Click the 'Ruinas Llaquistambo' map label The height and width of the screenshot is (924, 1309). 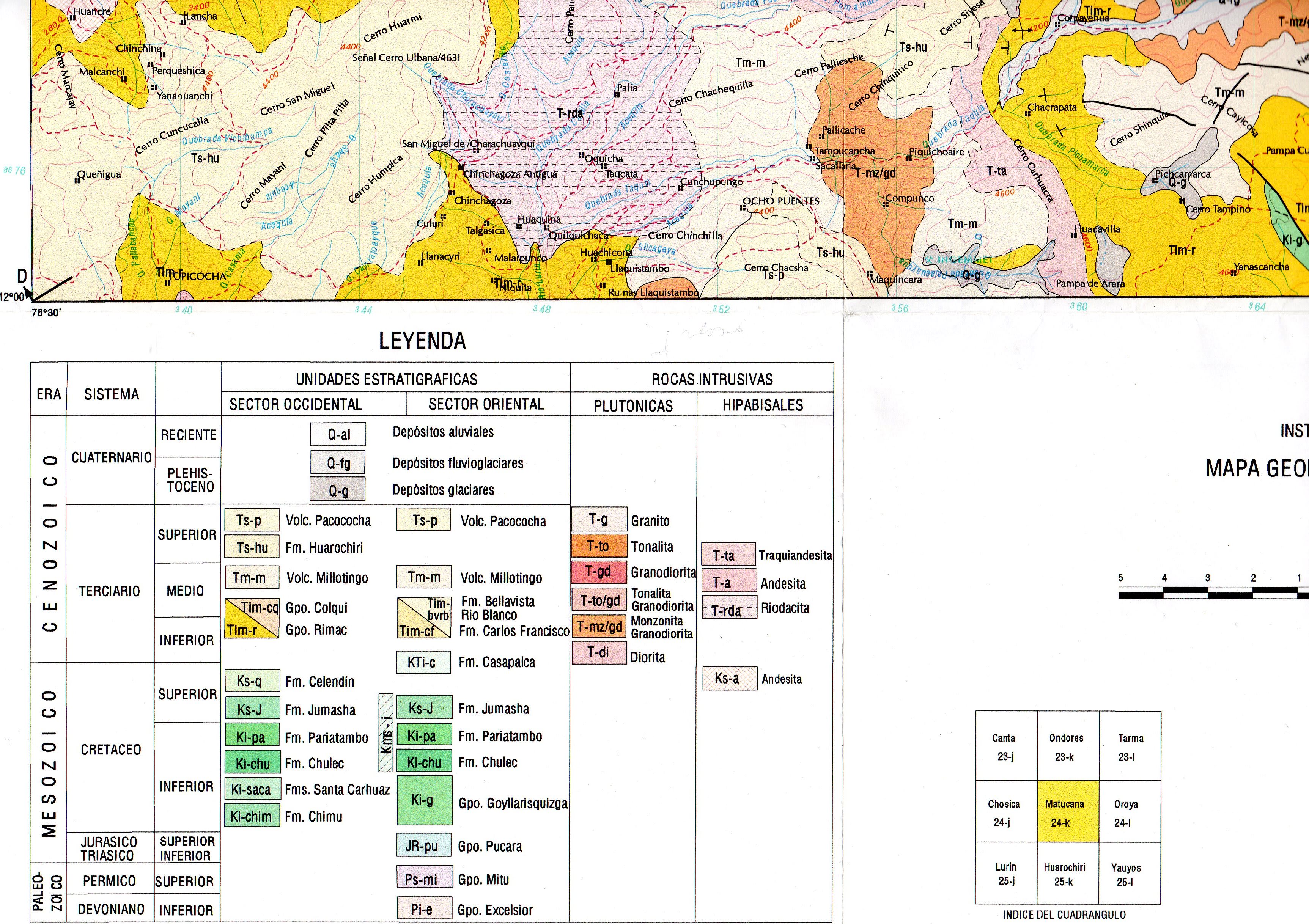(653, 292)
